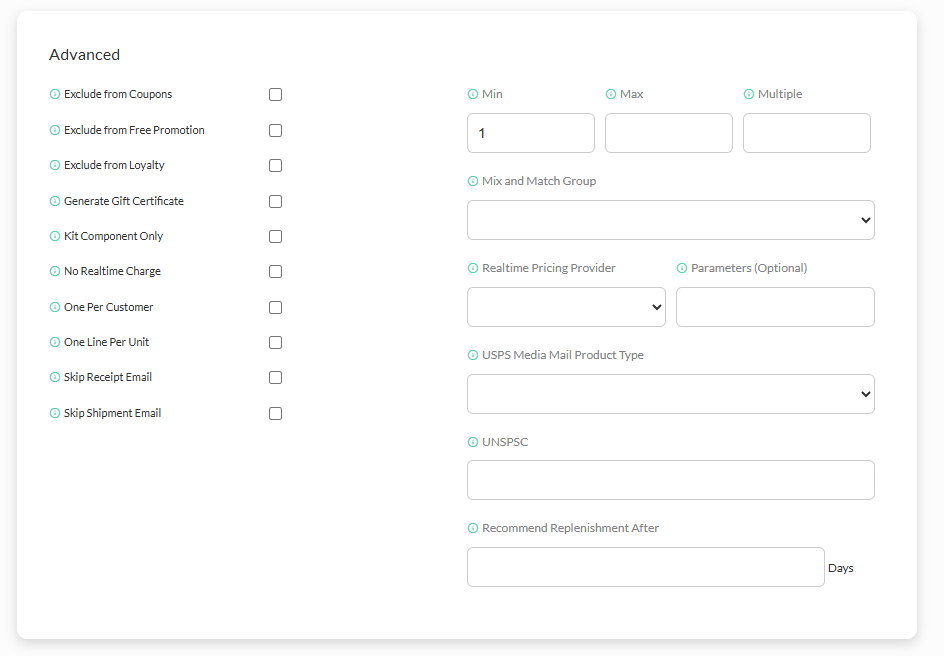Enable Exclude from Coupons checkbox
The image size is (944, 656).
(275, 94)
